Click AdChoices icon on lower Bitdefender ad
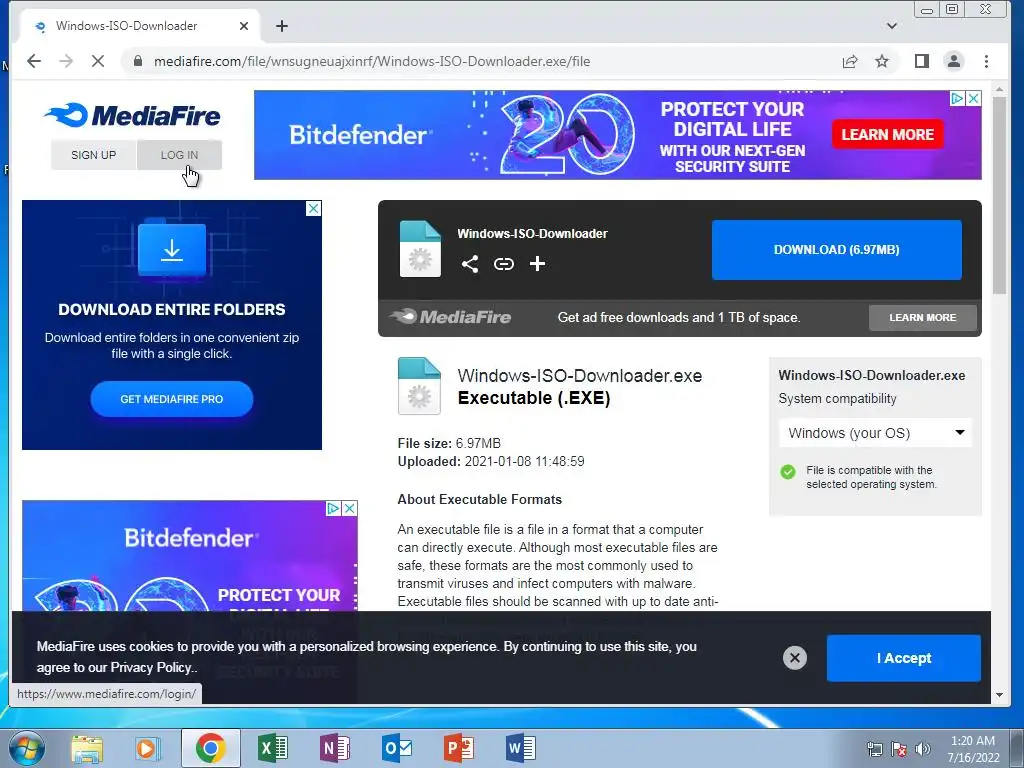1024x768 pixels. 333,508
